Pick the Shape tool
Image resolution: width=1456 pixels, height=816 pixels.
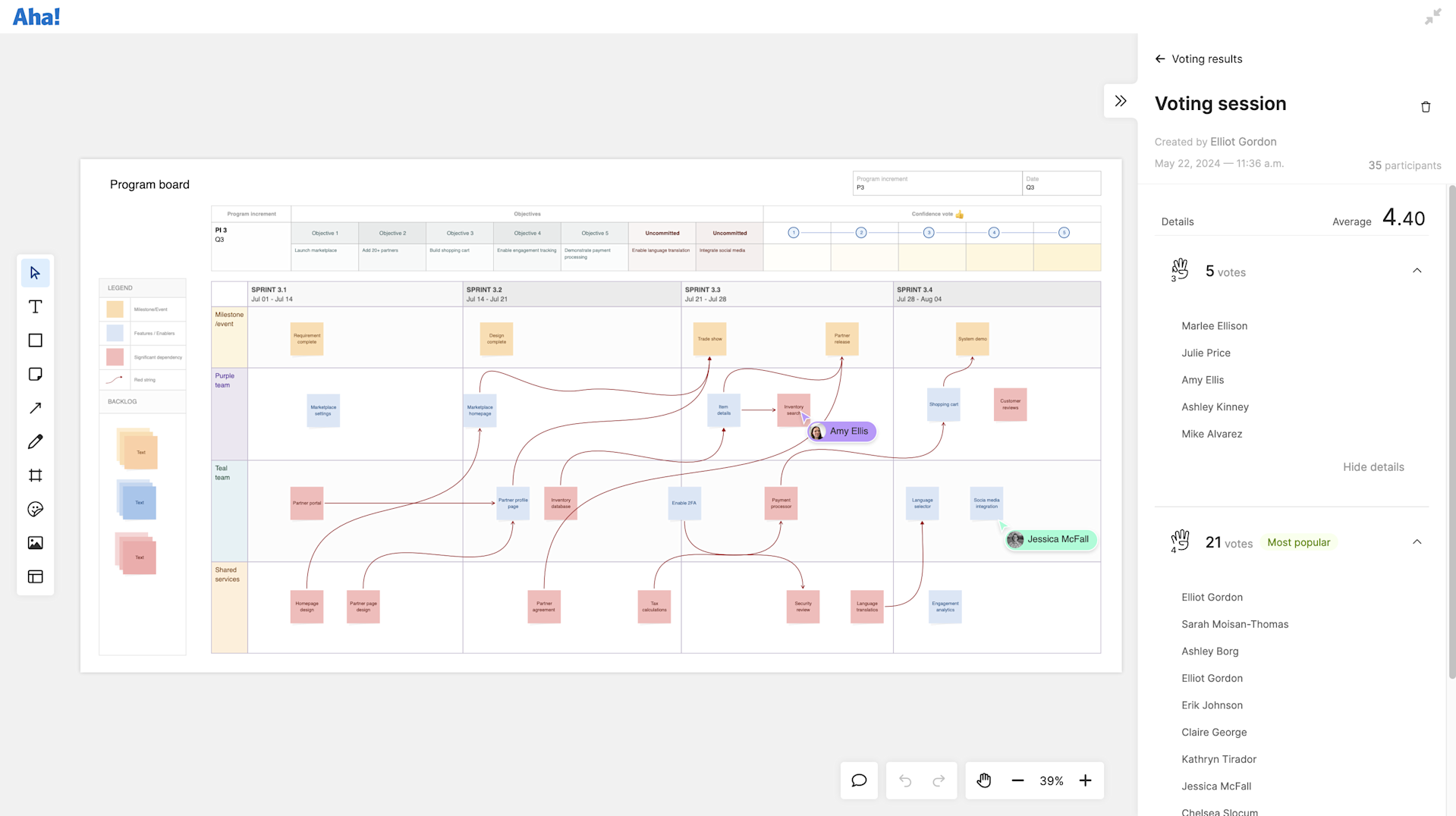[x=35, y=340]
